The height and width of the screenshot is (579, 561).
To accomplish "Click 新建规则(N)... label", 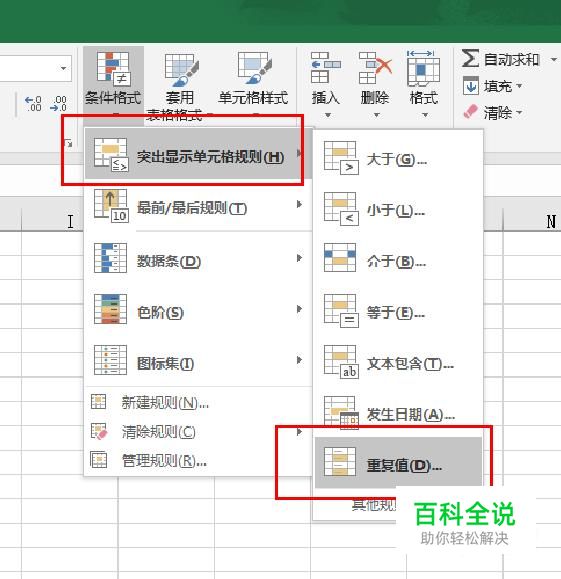I will [x=165, y=403].
